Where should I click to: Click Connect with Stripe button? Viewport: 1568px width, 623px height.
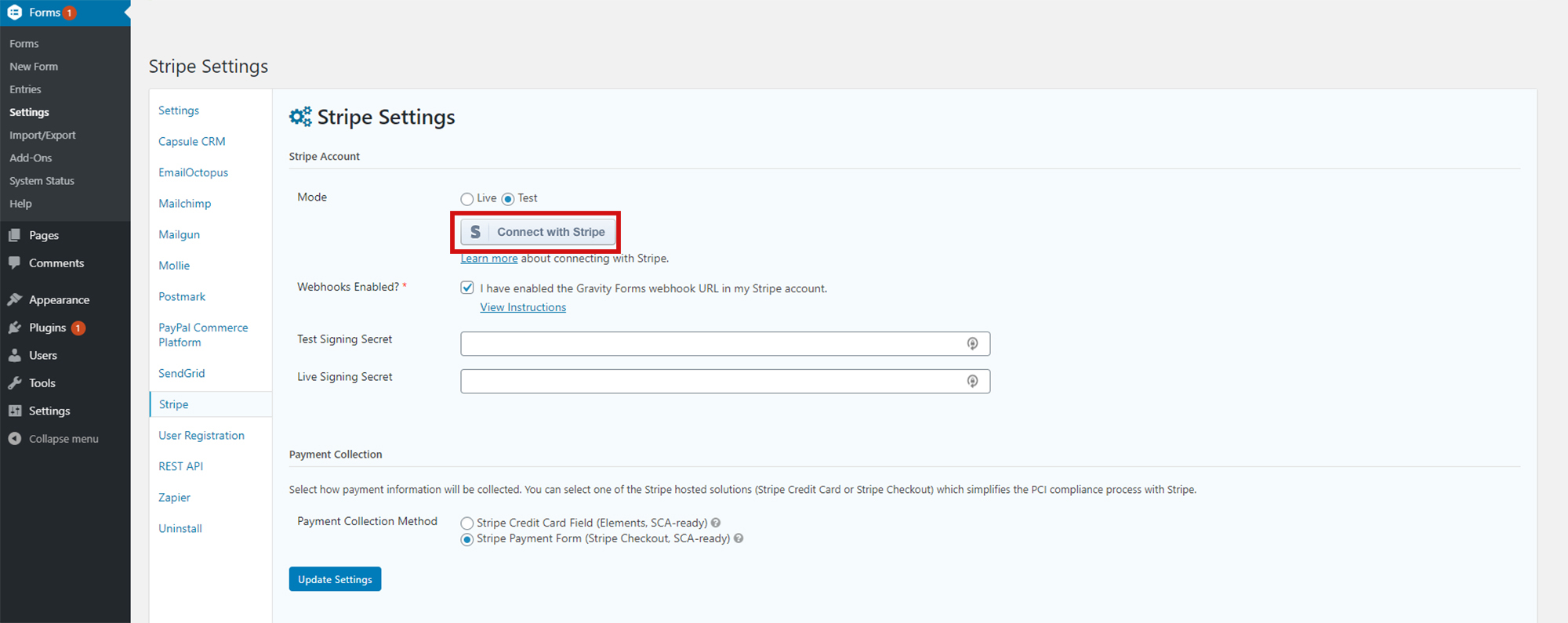tap(538, 232)
